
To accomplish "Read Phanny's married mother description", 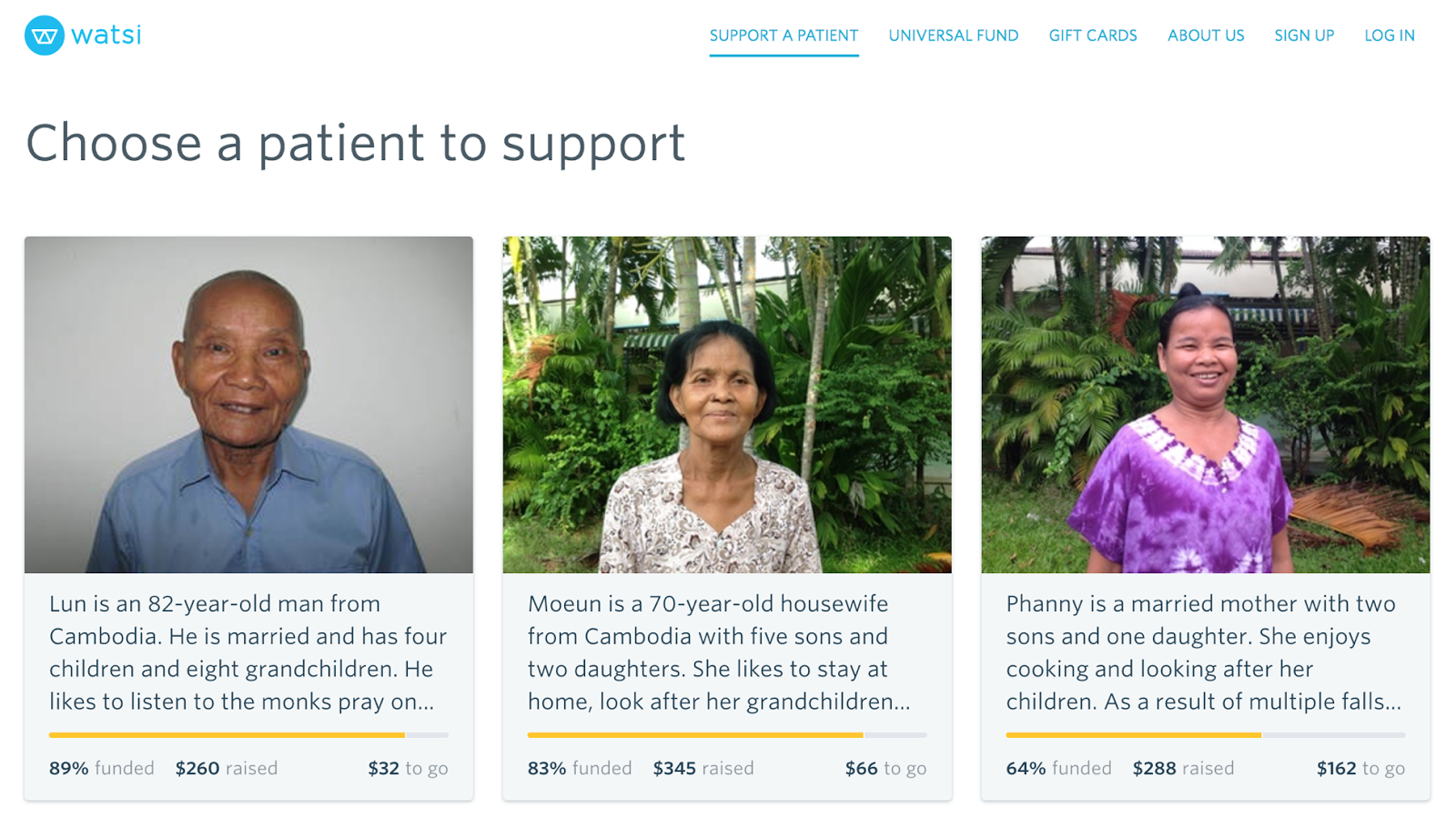I will click(x=1203, y=652).
